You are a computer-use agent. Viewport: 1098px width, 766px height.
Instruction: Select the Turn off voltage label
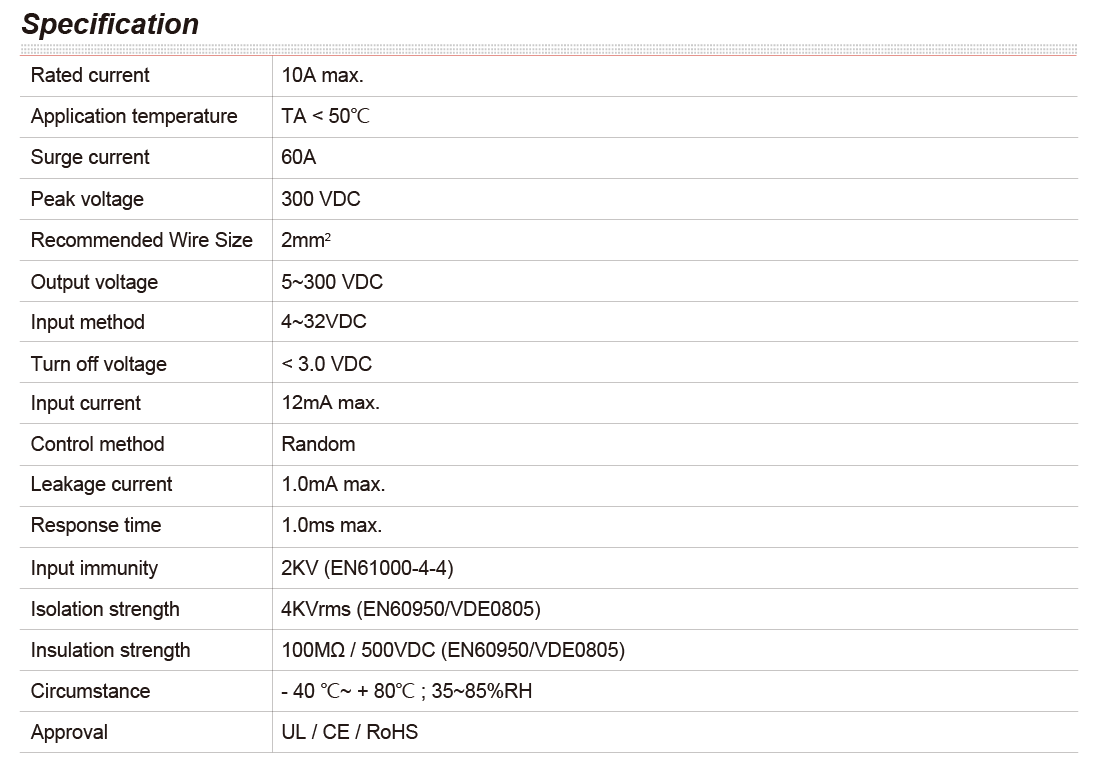(99, 364)
